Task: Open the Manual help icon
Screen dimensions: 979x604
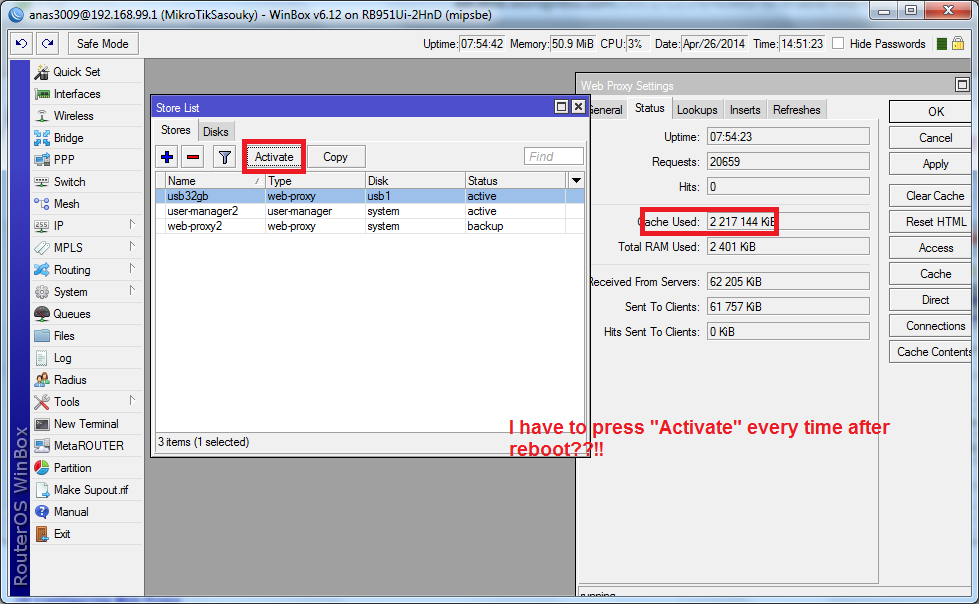Action: 42,512
